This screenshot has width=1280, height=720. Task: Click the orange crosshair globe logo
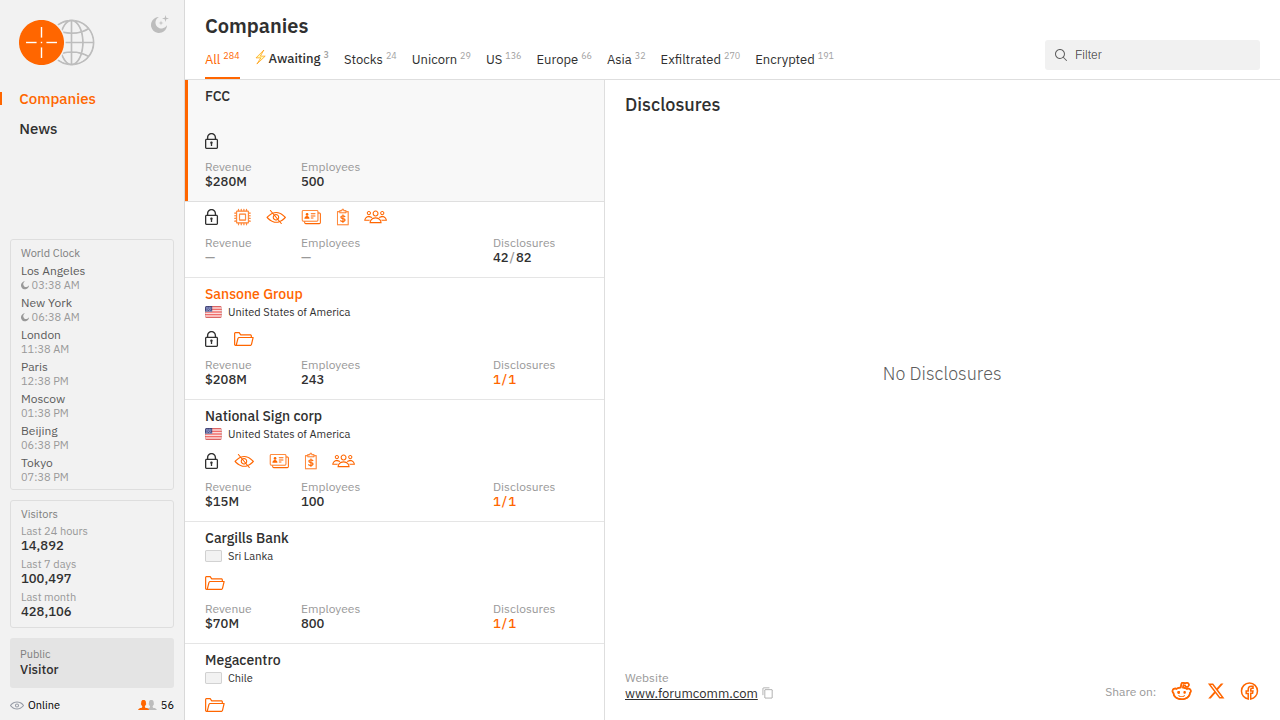click(x=56, y=42)
